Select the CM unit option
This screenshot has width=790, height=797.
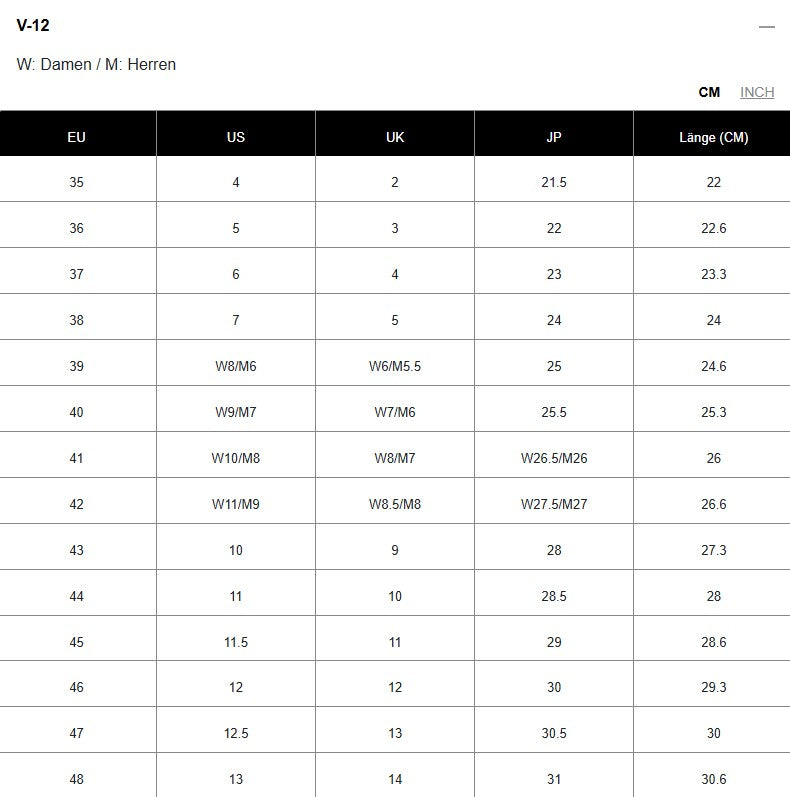(x=709, y=92)
